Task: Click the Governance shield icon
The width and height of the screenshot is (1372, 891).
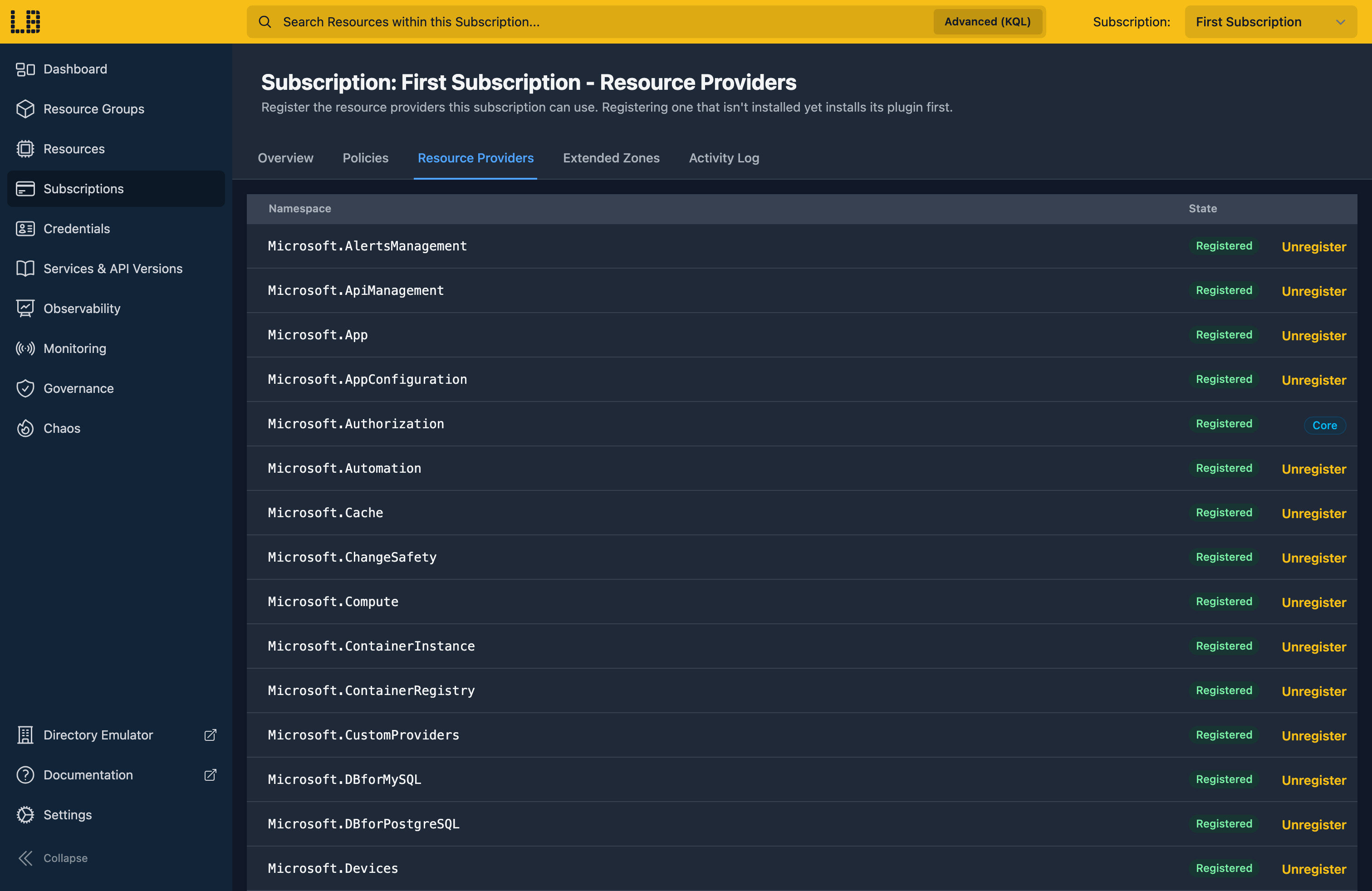Action: tap(25, 388)
